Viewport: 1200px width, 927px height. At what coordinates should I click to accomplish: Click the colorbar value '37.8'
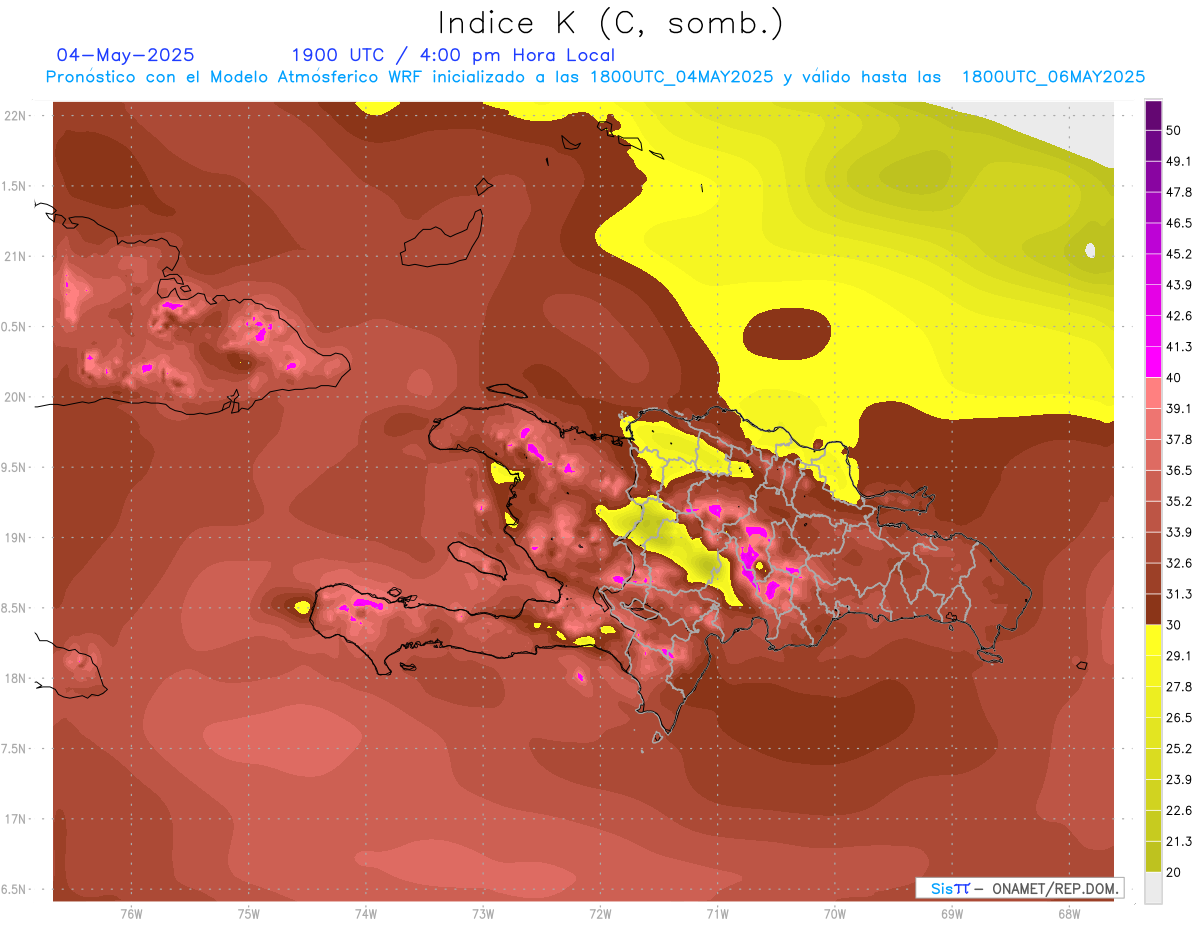click(1179, 439)
